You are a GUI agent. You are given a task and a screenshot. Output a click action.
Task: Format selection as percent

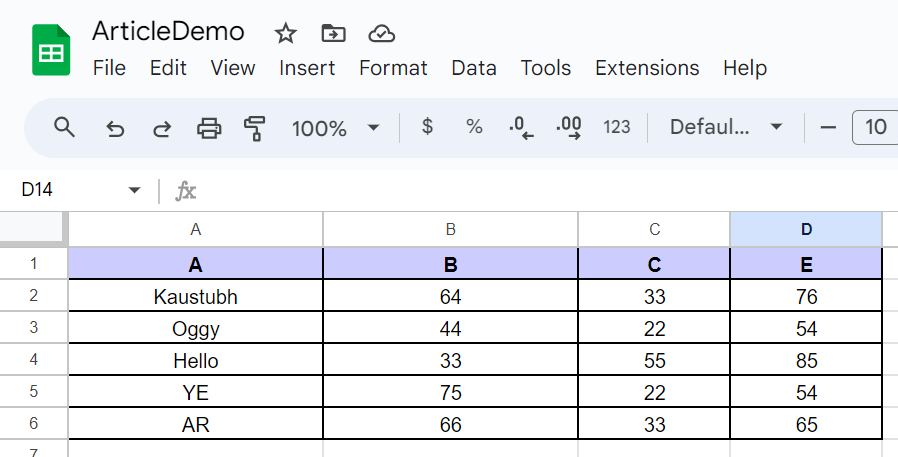[474, 127]
